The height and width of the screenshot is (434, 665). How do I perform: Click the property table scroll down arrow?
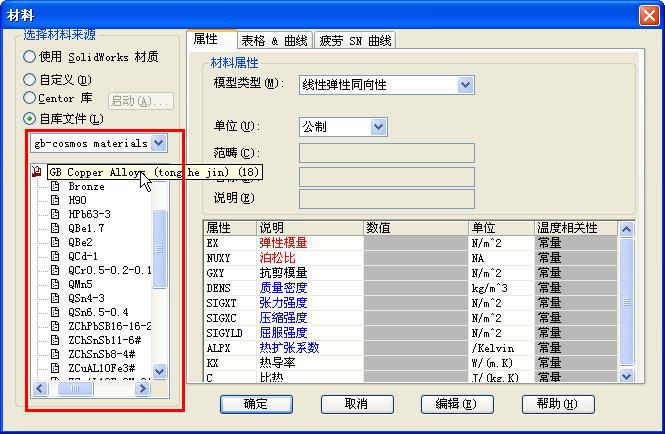pos(626,375)
